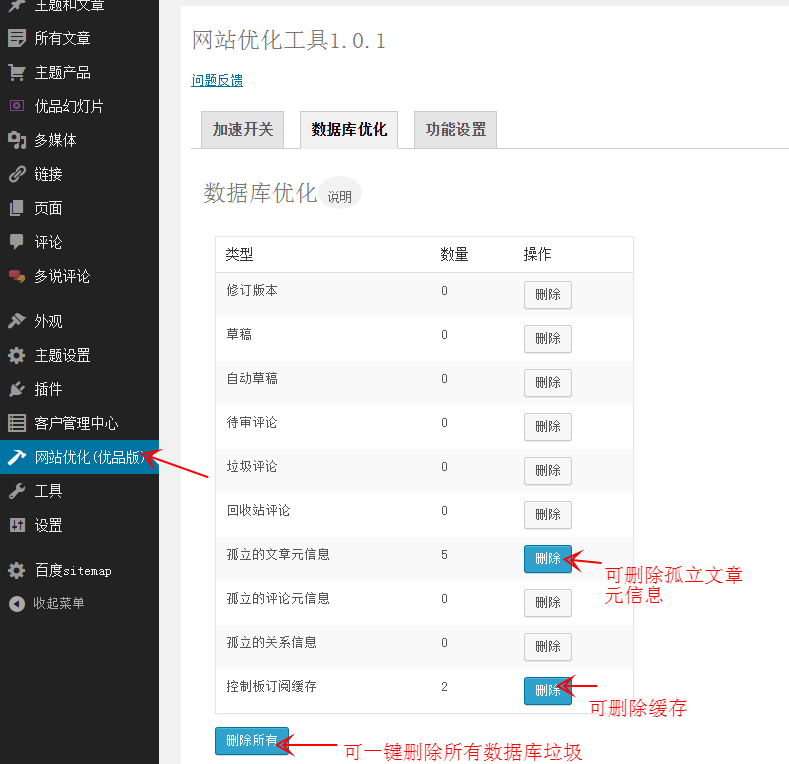The image size is (789, 764).
Task: Click the 百度sitemap gear icon
Action: 17,570
